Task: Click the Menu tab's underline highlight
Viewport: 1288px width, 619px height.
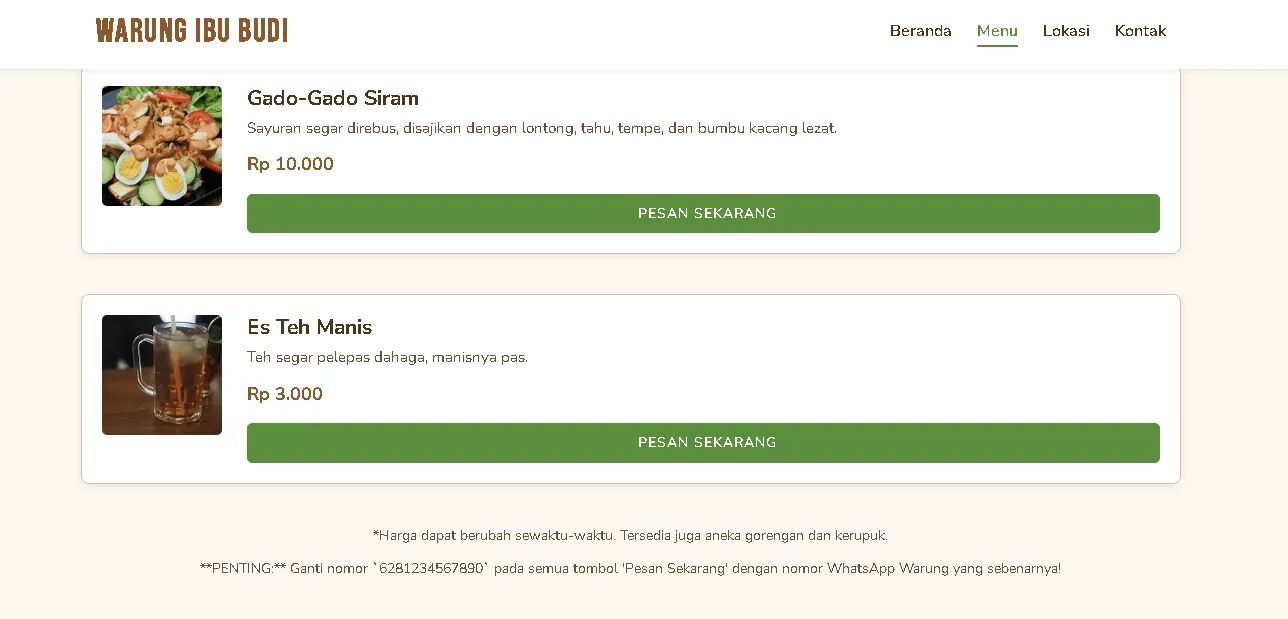Action: pos(997,44)
